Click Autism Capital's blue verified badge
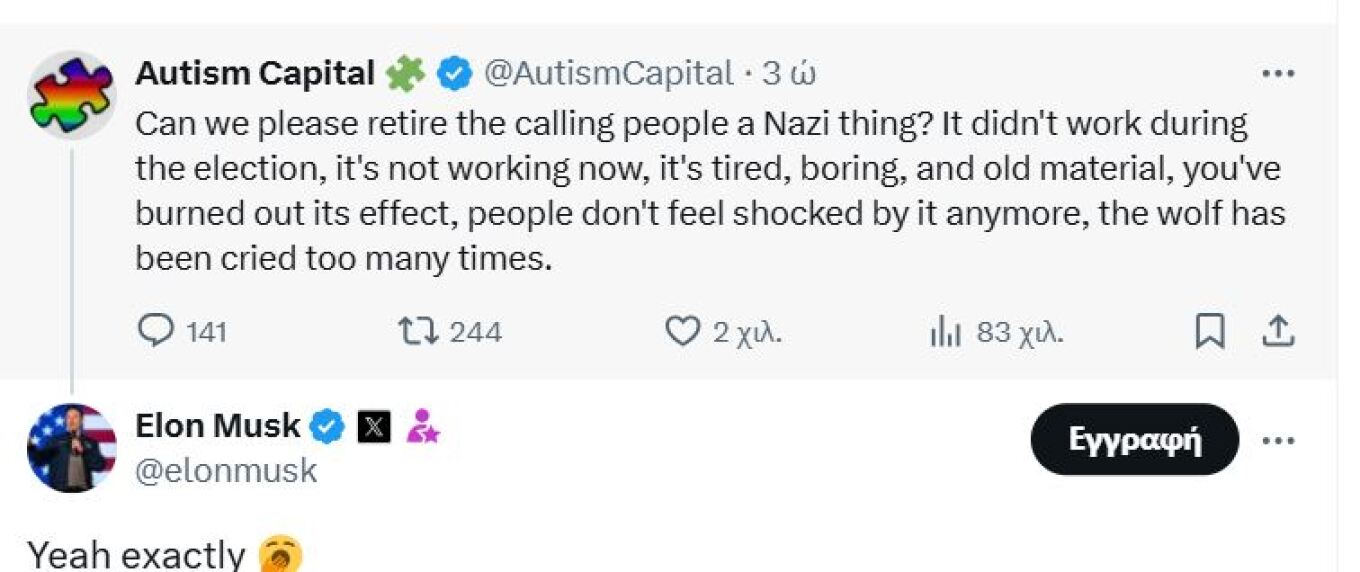The width and height of the screenshot is (1360, 572). click(455, 73)
